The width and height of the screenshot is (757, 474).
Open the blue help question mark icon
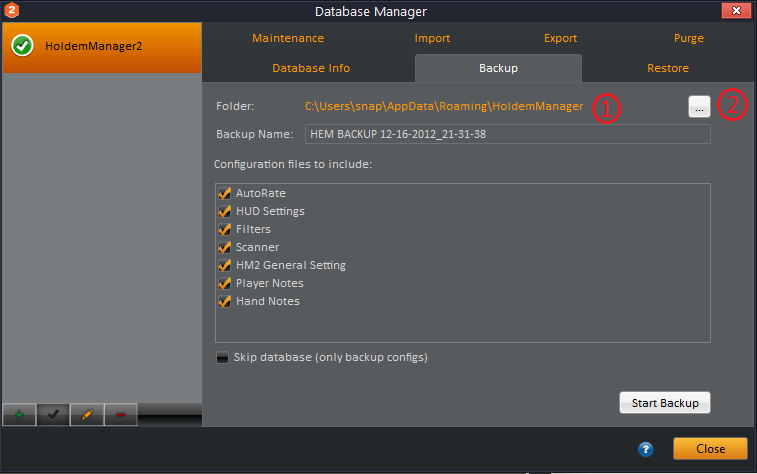point(645,449)
